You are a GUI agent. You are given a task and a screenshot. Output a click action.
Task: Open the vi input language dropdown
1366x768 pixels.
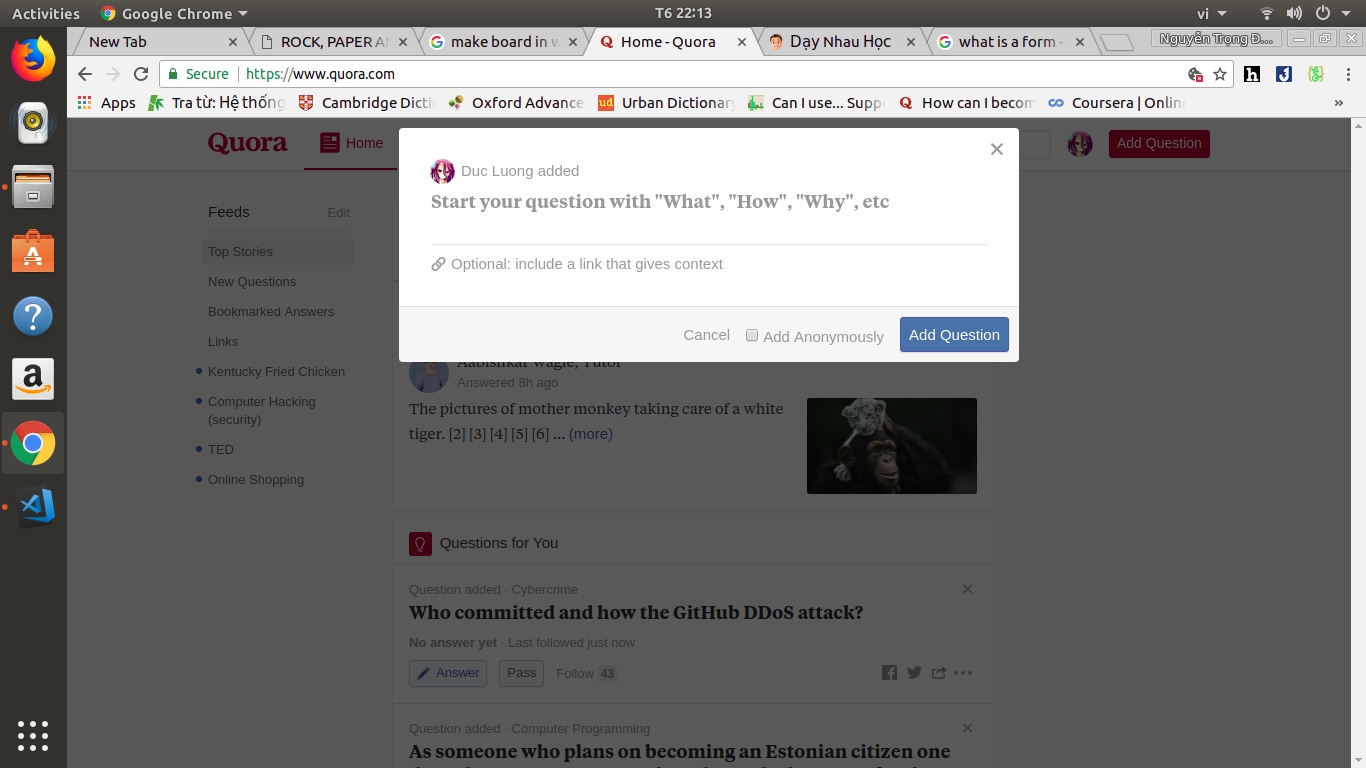pos(1211,13)
